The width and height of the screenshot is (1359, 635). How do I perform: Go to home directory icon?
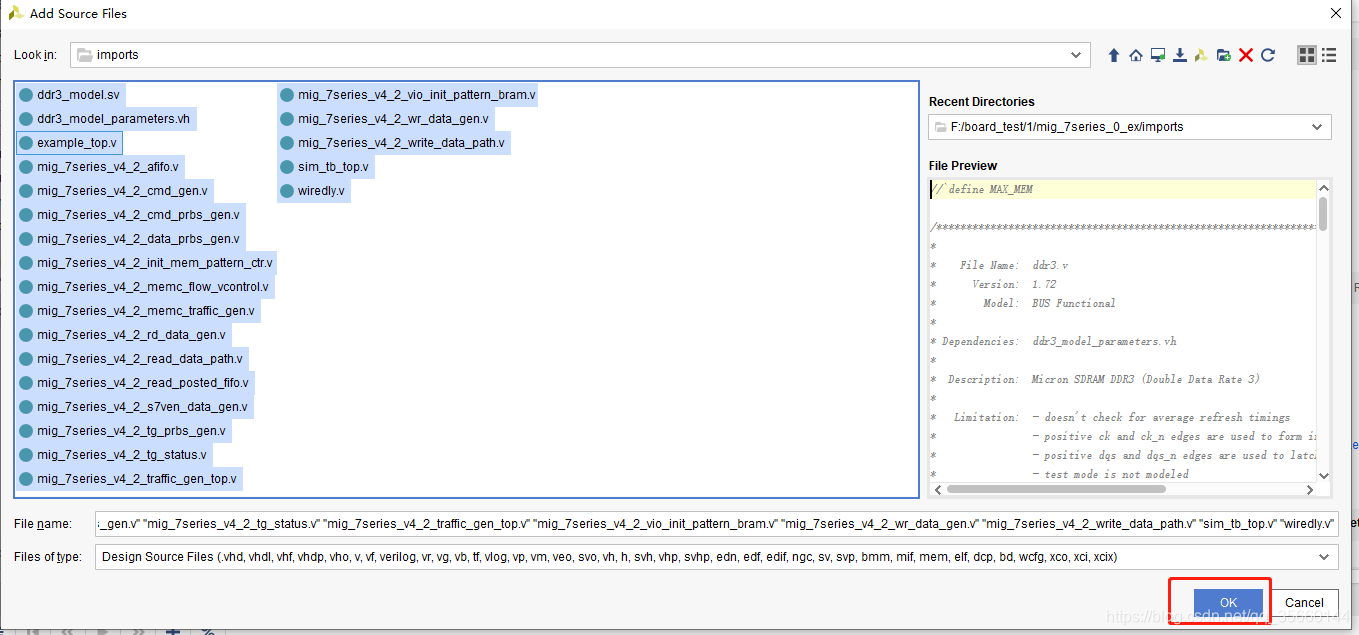tap(1135, 56)
